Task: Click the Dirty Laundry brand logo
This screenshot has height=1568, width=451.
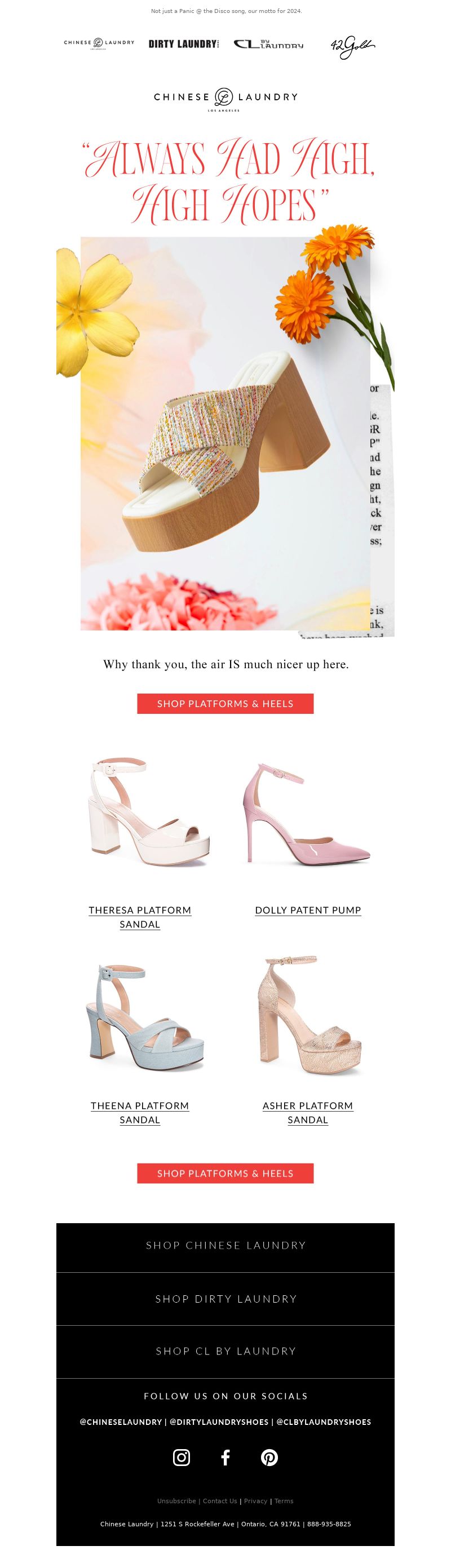Action: 183,44
